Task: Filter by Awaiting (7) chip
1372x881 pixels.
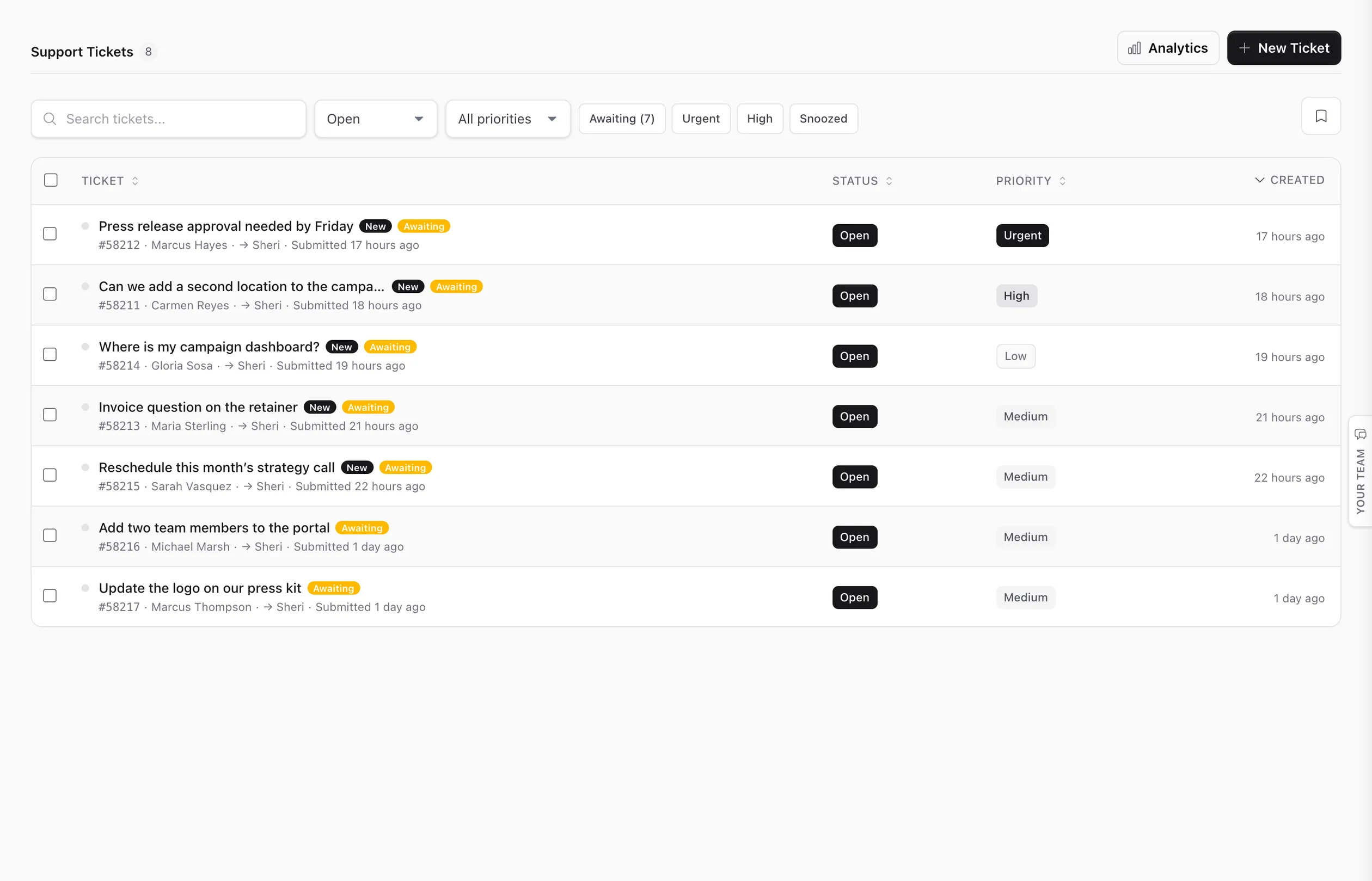Action: 622,119
